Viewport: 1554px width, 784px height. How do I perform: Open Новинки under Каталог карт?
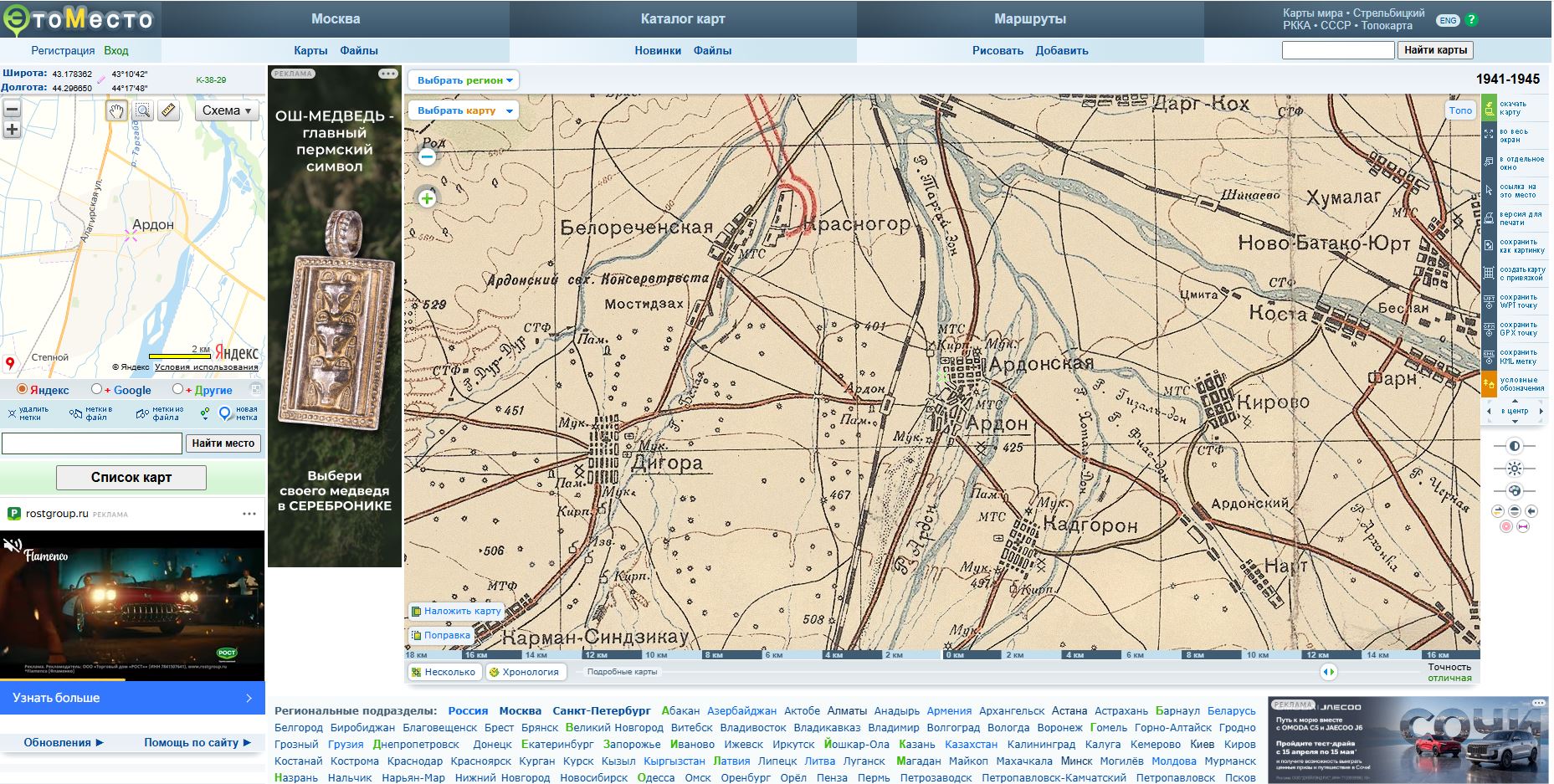point(658,50)
